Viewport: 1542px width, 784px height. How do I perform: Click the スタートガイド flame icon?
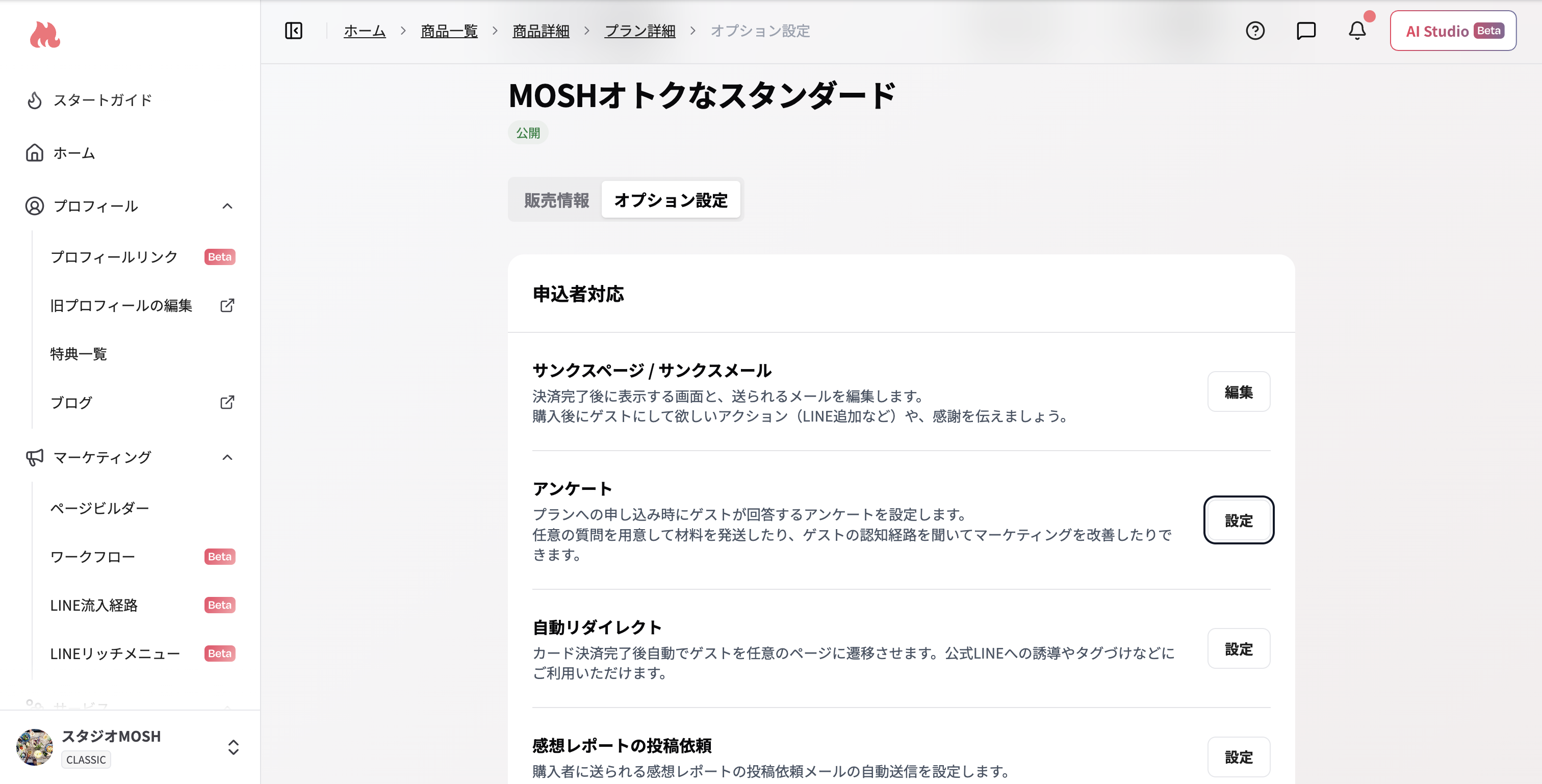pyautogui.click(x=35, y=100)
